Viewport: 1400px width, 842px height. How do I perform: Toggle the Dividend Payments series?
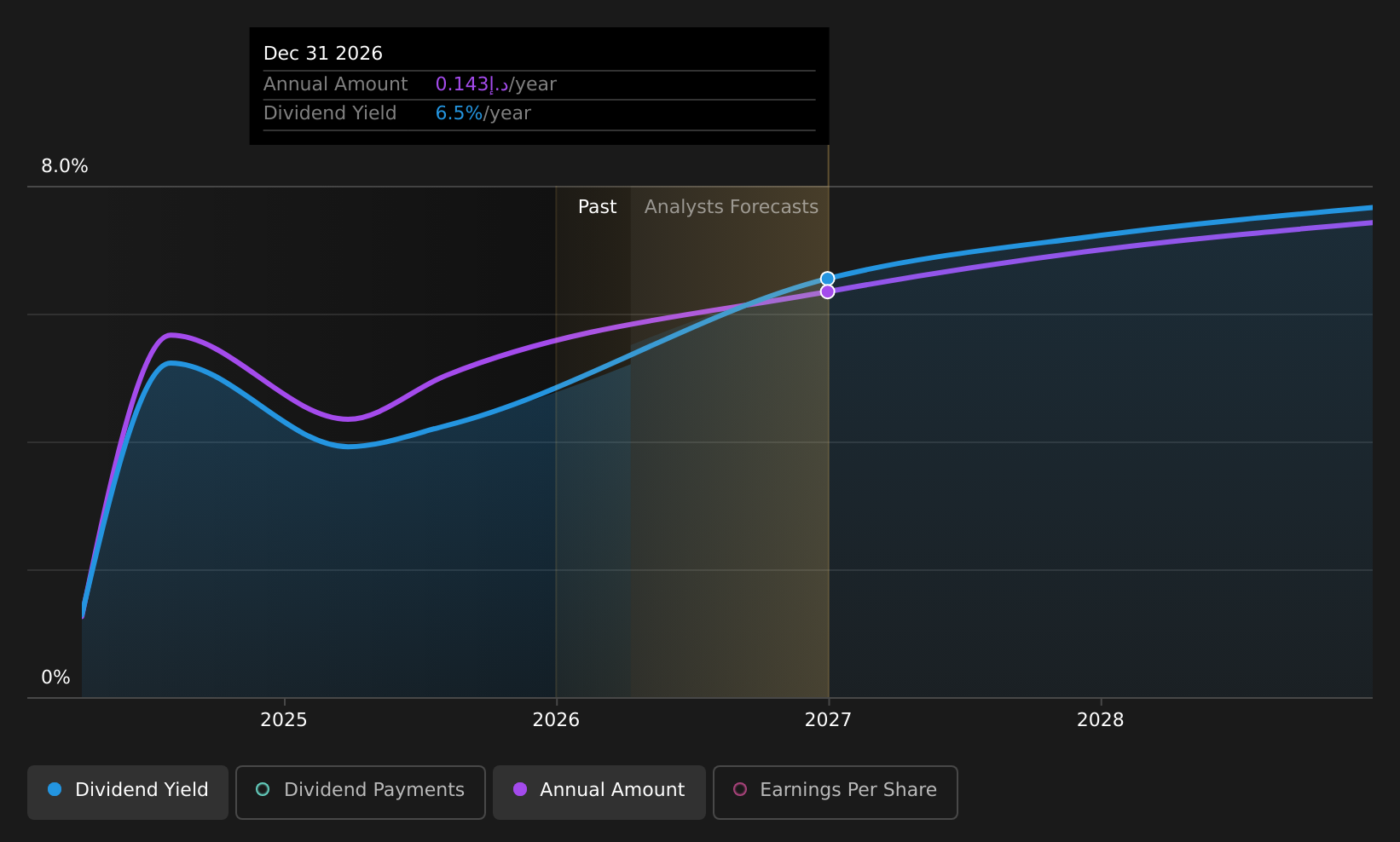click(361, 793)
